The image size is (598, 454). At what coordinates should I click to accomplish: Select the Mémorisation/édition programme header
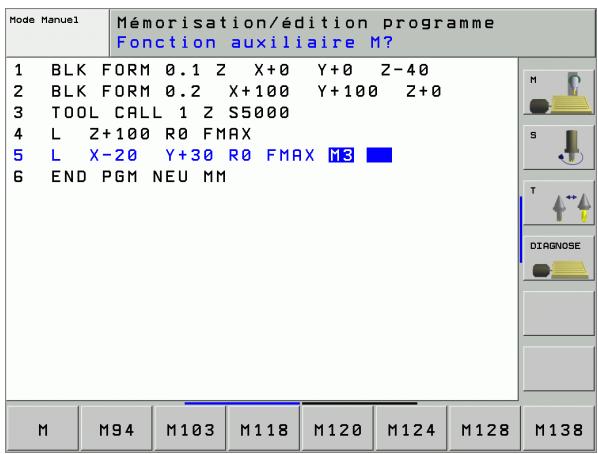305,23
